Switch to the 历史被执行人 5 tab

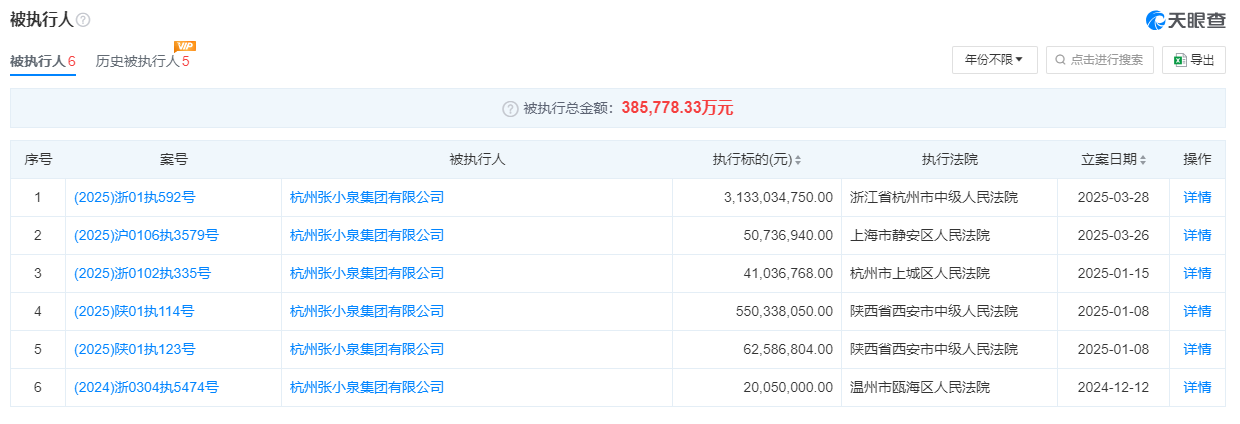click(x=143, y=61)
